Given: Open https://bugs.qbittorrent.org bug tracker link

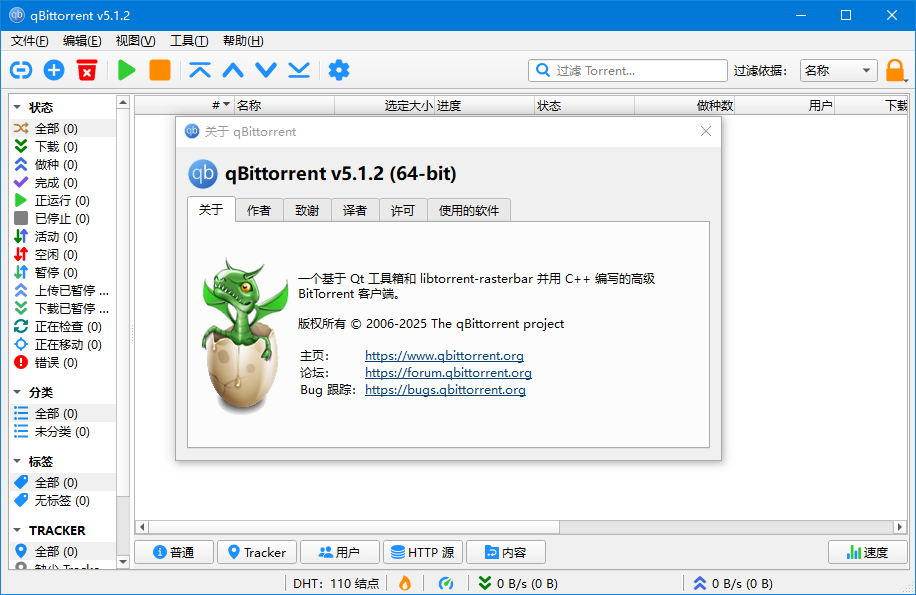Looking at the screenshot, I should tap(445, 389).
